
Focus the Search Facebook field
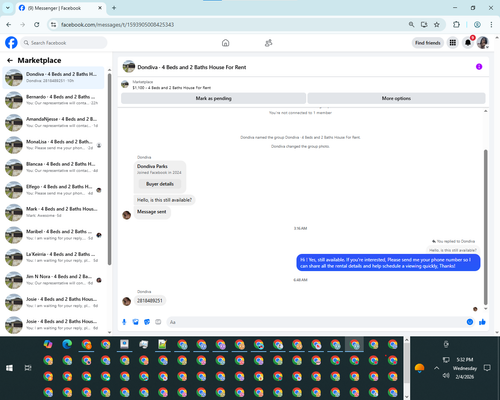point(64,43)
